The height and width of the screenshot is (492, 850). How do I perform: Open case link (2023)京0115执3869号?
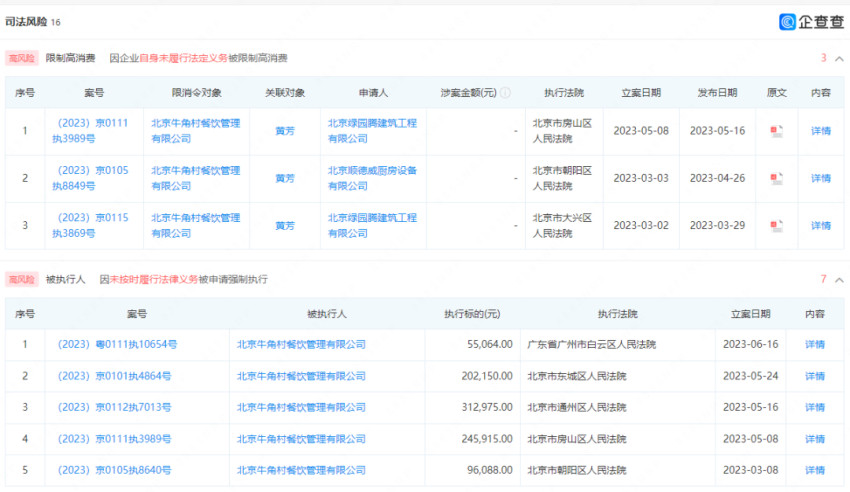tap(91, 225)
